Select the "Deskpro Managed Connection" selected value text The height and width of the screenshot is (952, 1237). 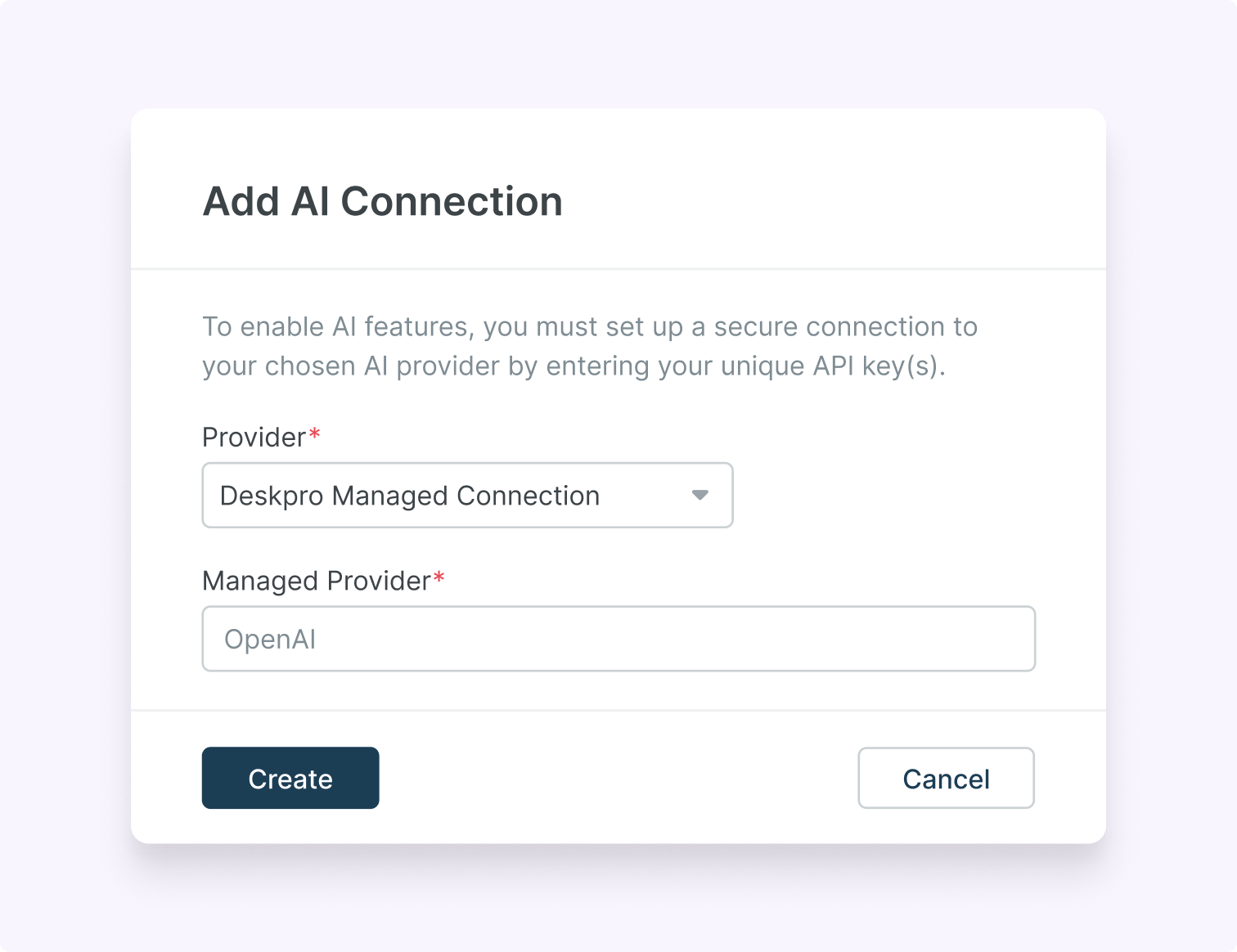coord(409,496)
